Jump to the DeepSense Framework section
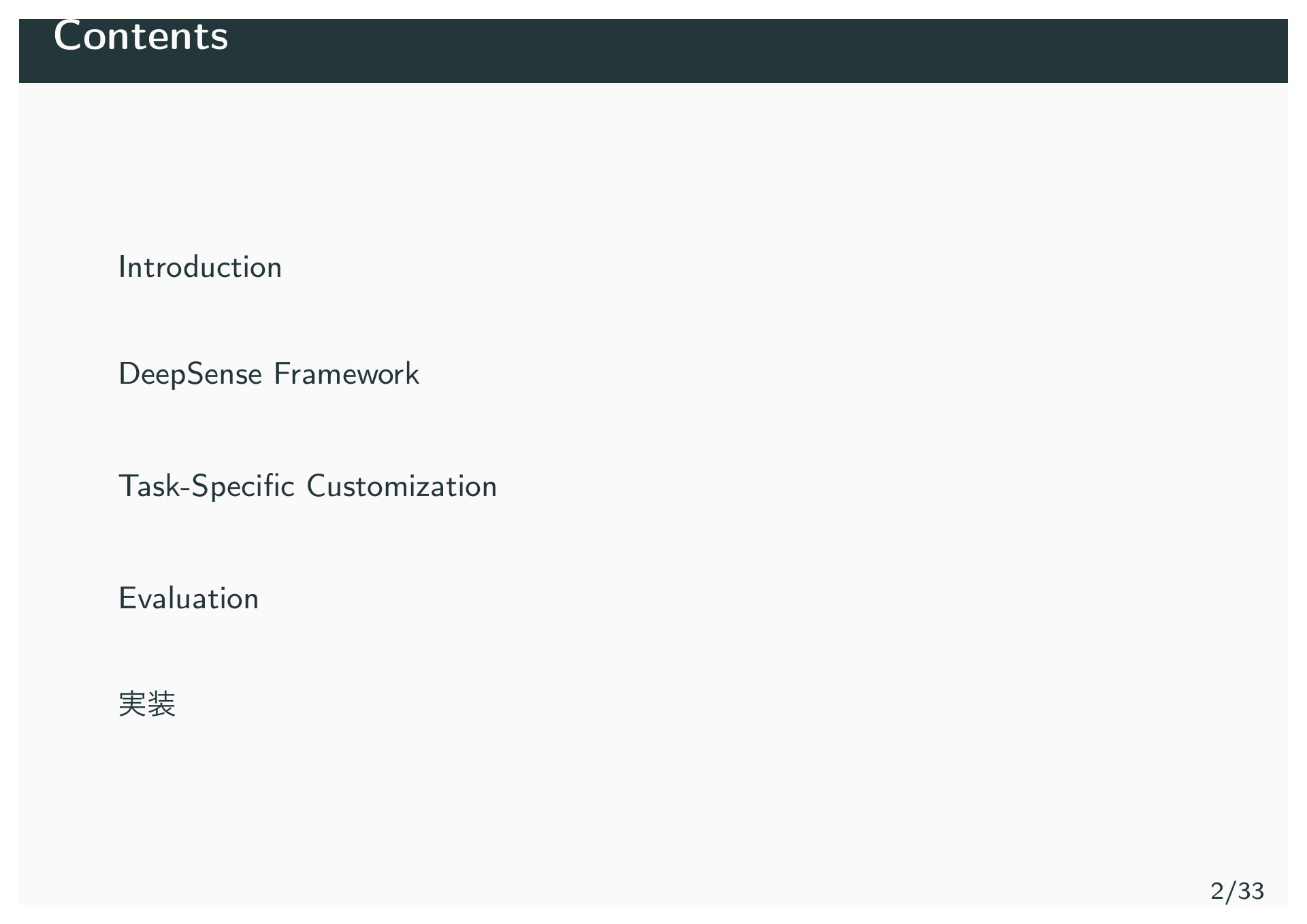The width and height of the screenshot is (1307, 924). tap(269, 374)
